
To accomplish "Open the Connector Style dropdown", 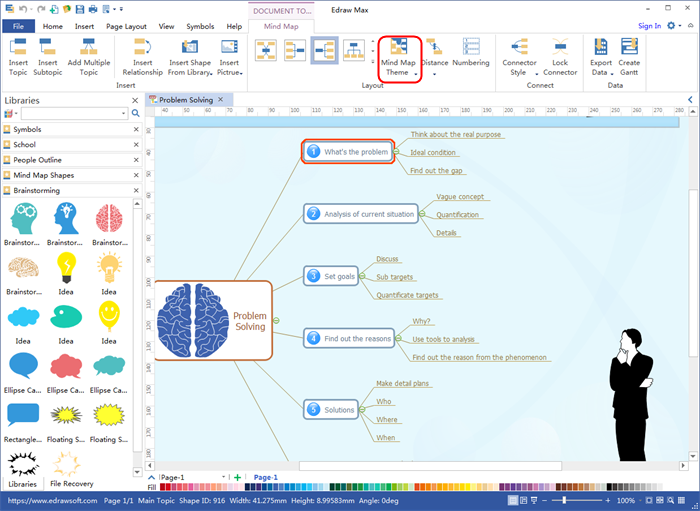I will 519,57.
